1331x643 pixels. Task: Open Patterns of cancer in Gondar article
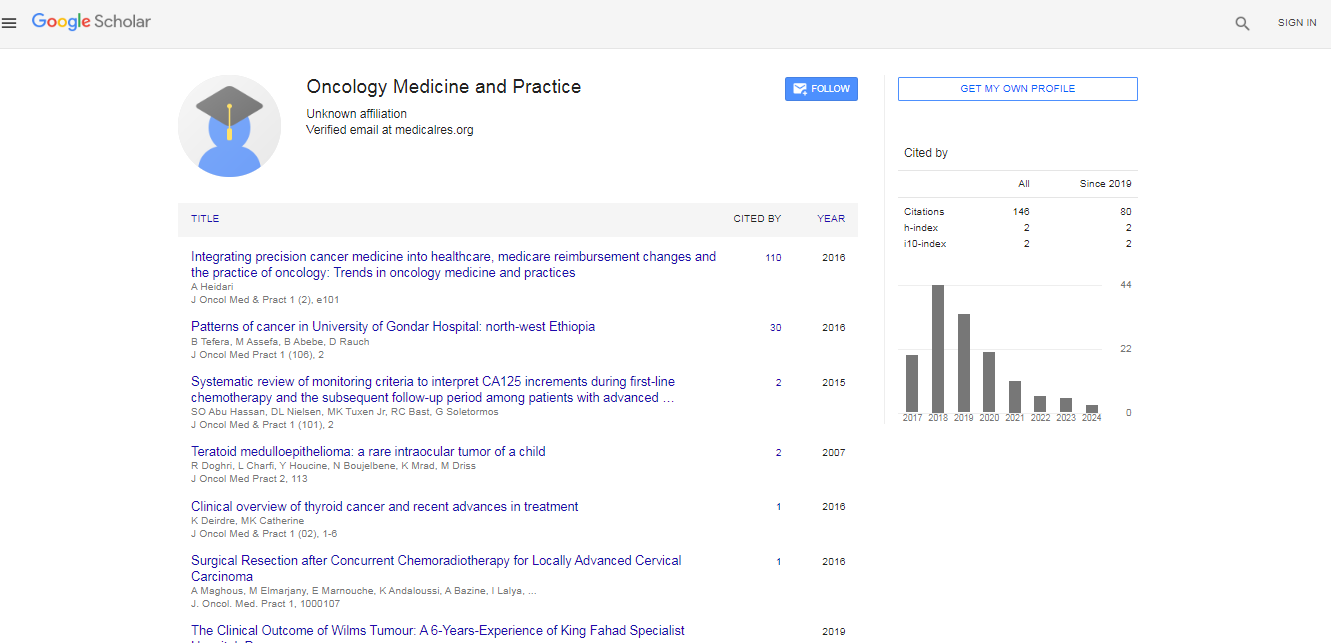pyautogui.click(x=392, y=327)
